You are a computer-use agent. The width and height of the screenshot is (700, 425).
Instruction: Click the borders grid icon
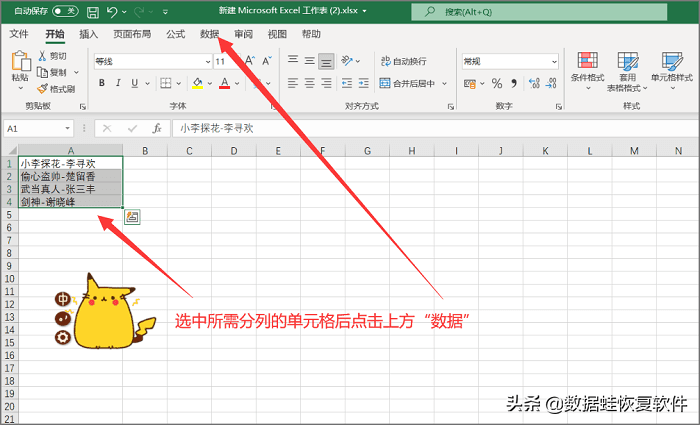point(166,83)
